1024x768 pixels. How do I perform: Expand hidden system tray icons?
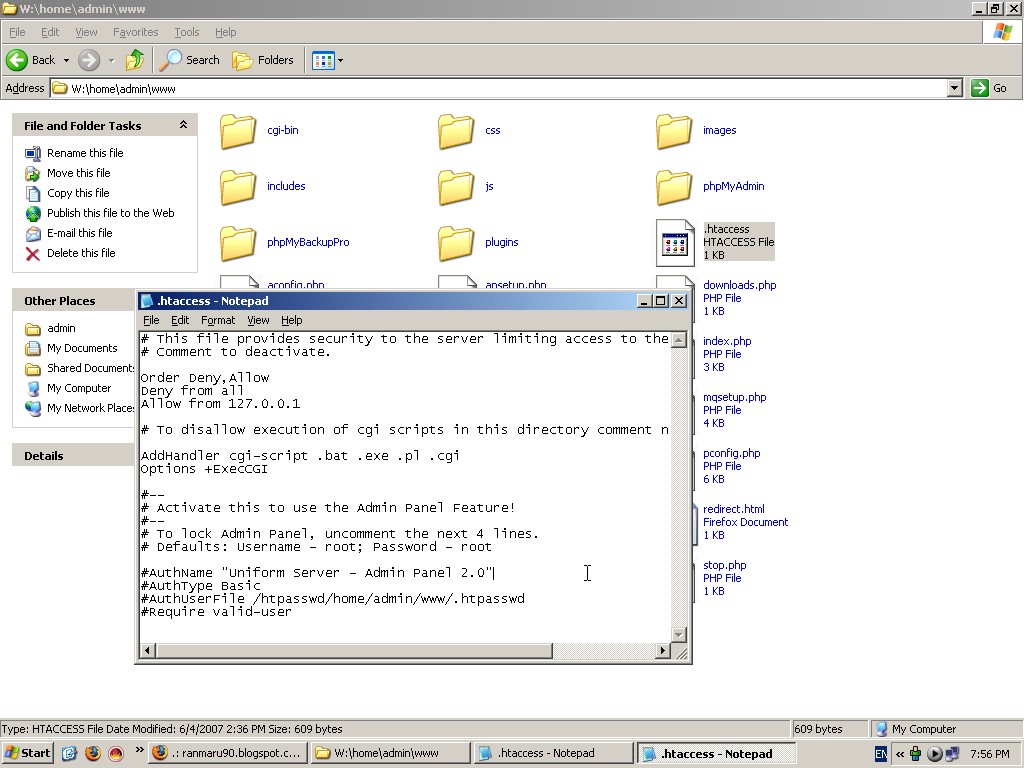point(900,754)
